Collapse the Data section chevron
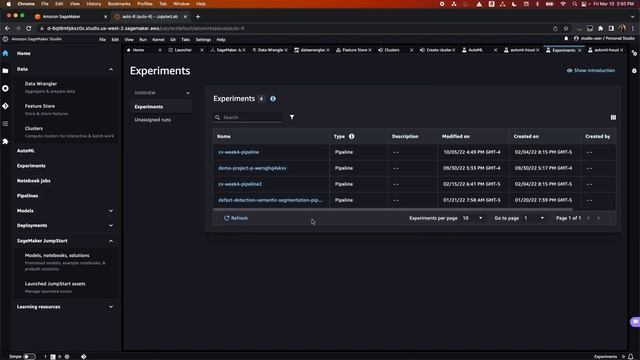Image resolution: width=640 pixels, height=360 pixels. [111, 69]
